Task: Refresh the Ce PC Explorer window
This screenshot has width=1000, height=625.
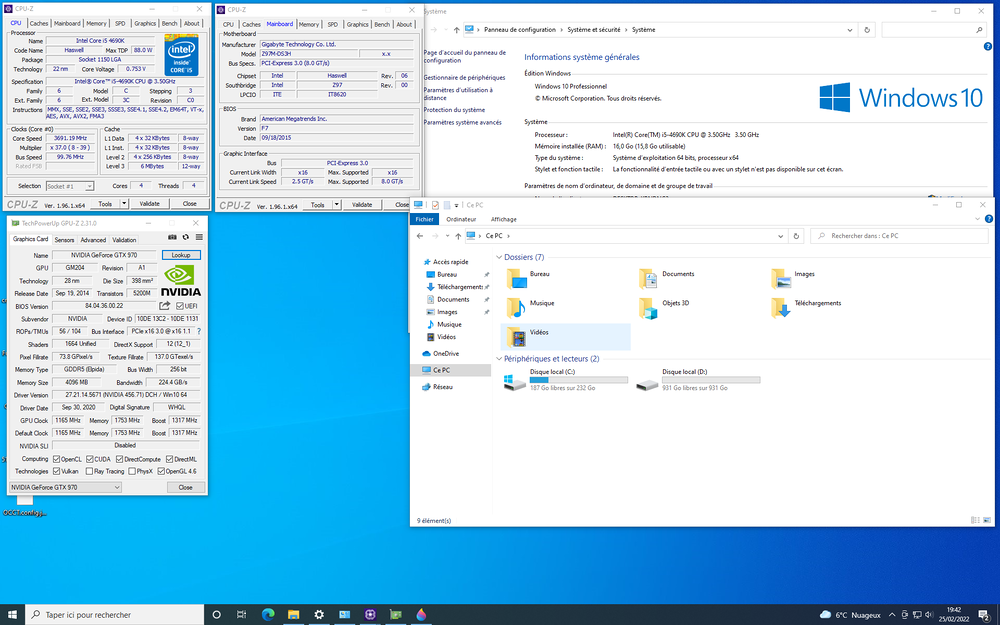Action: tap(796, 236)
